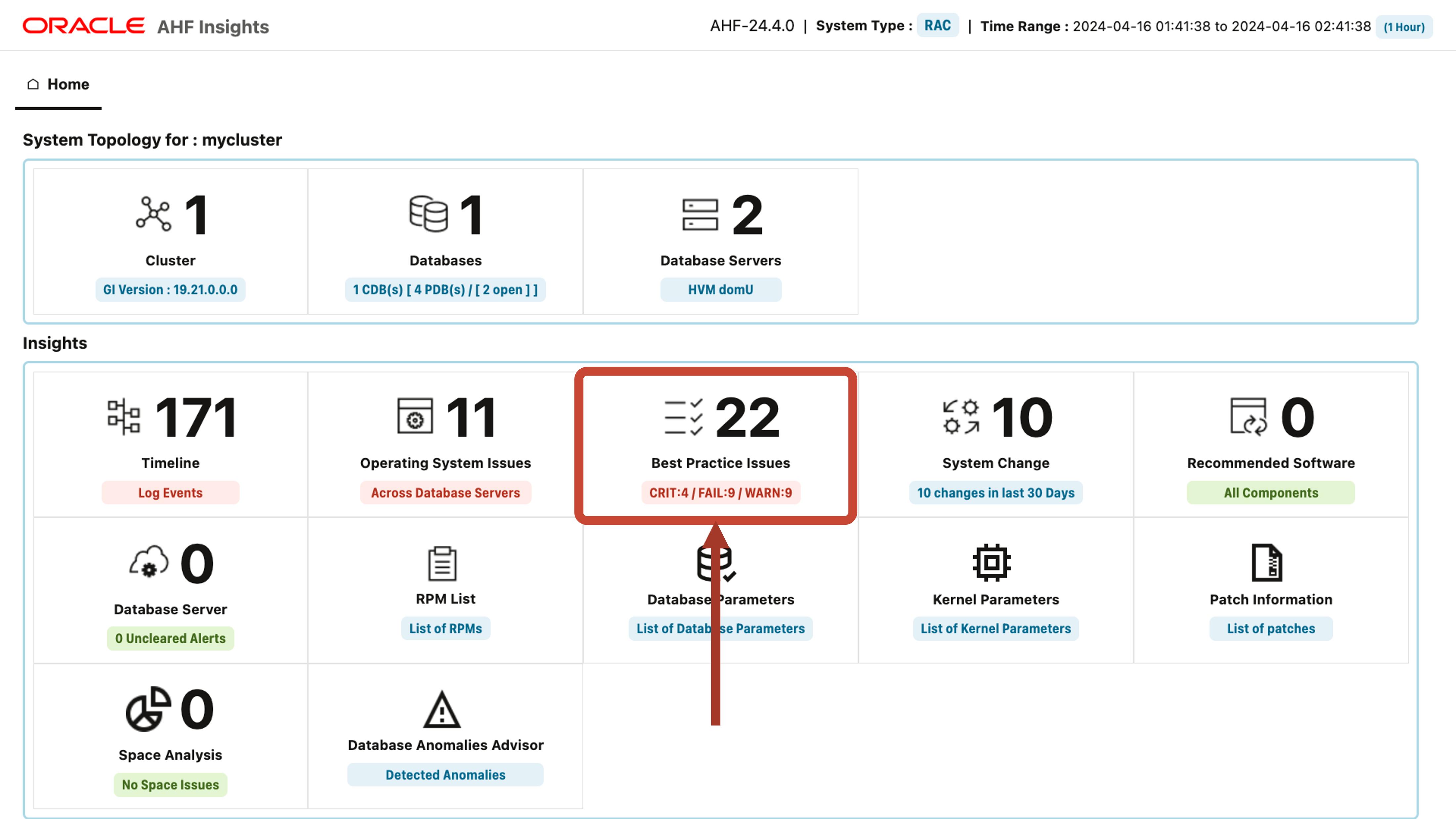Open RPM List via the clipboard icon
Screen dimensions: 1456x819
(445, 562)
